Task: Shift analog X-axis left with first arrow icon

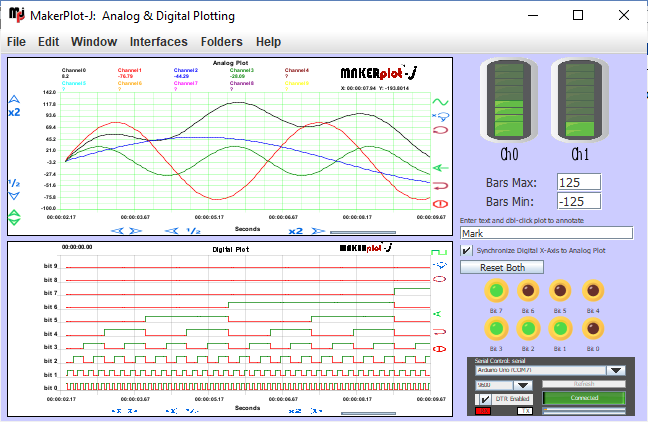Action: coord(117,231)
